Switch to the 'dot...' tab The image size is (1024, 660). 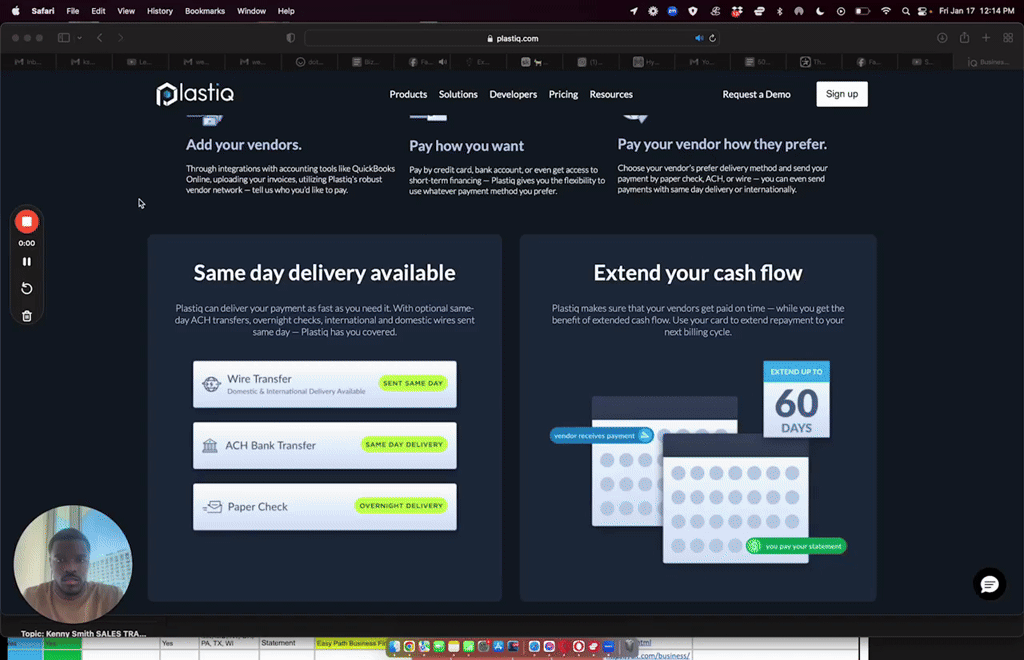point(309,62)
